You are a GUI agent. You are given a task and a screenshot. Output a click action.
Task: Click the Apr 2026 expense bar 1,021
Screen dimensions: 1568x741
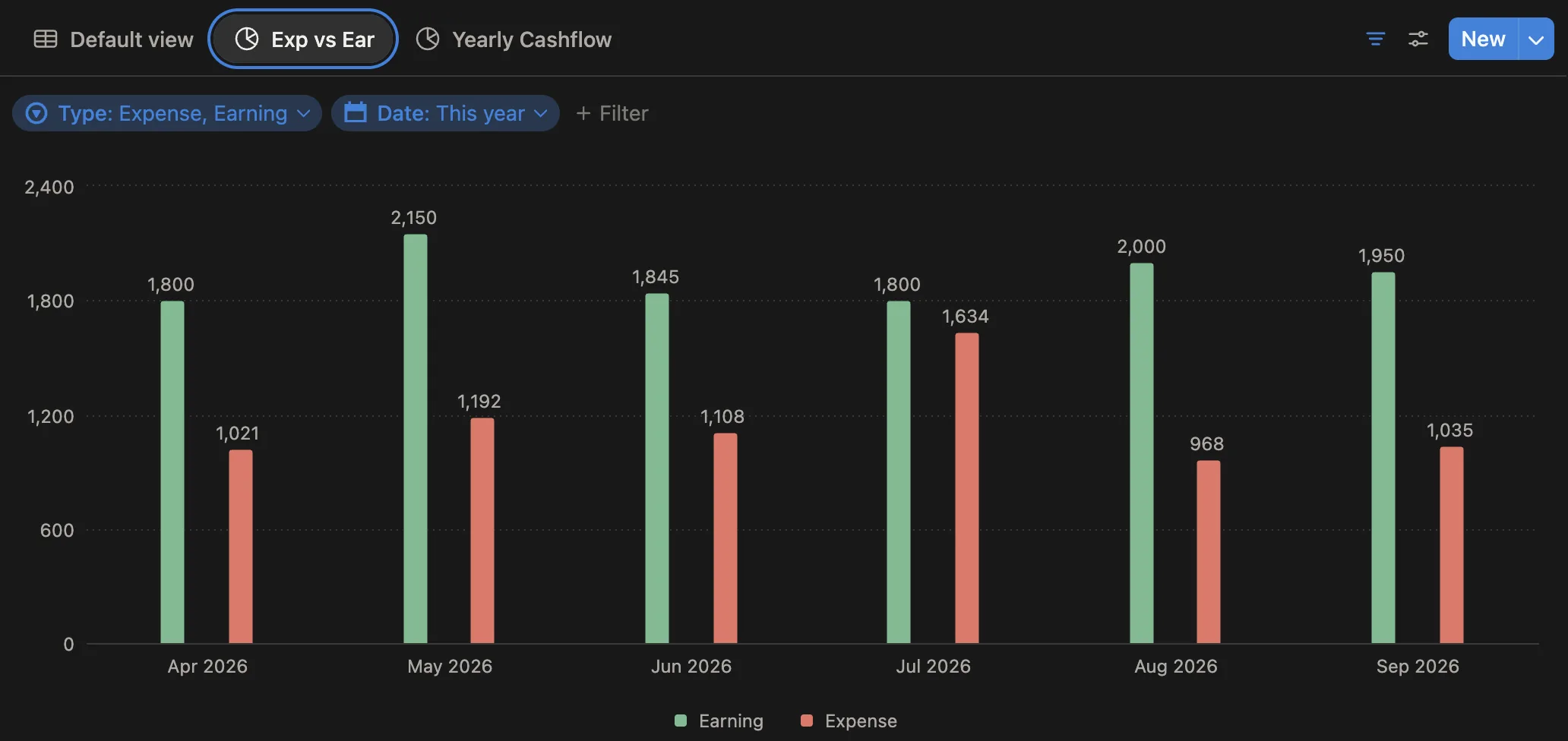pyautogui.click(x=241, y=547)
